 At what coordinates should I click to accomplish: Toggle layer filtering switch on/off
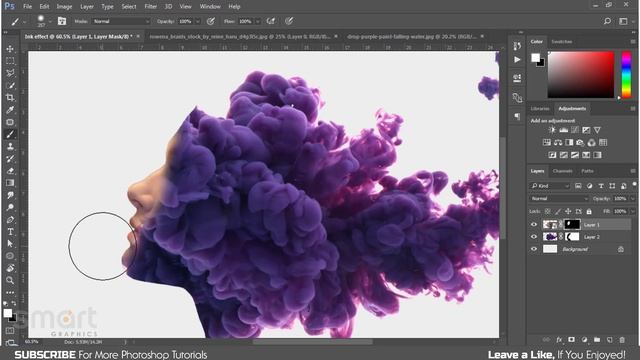coord(634,185)
